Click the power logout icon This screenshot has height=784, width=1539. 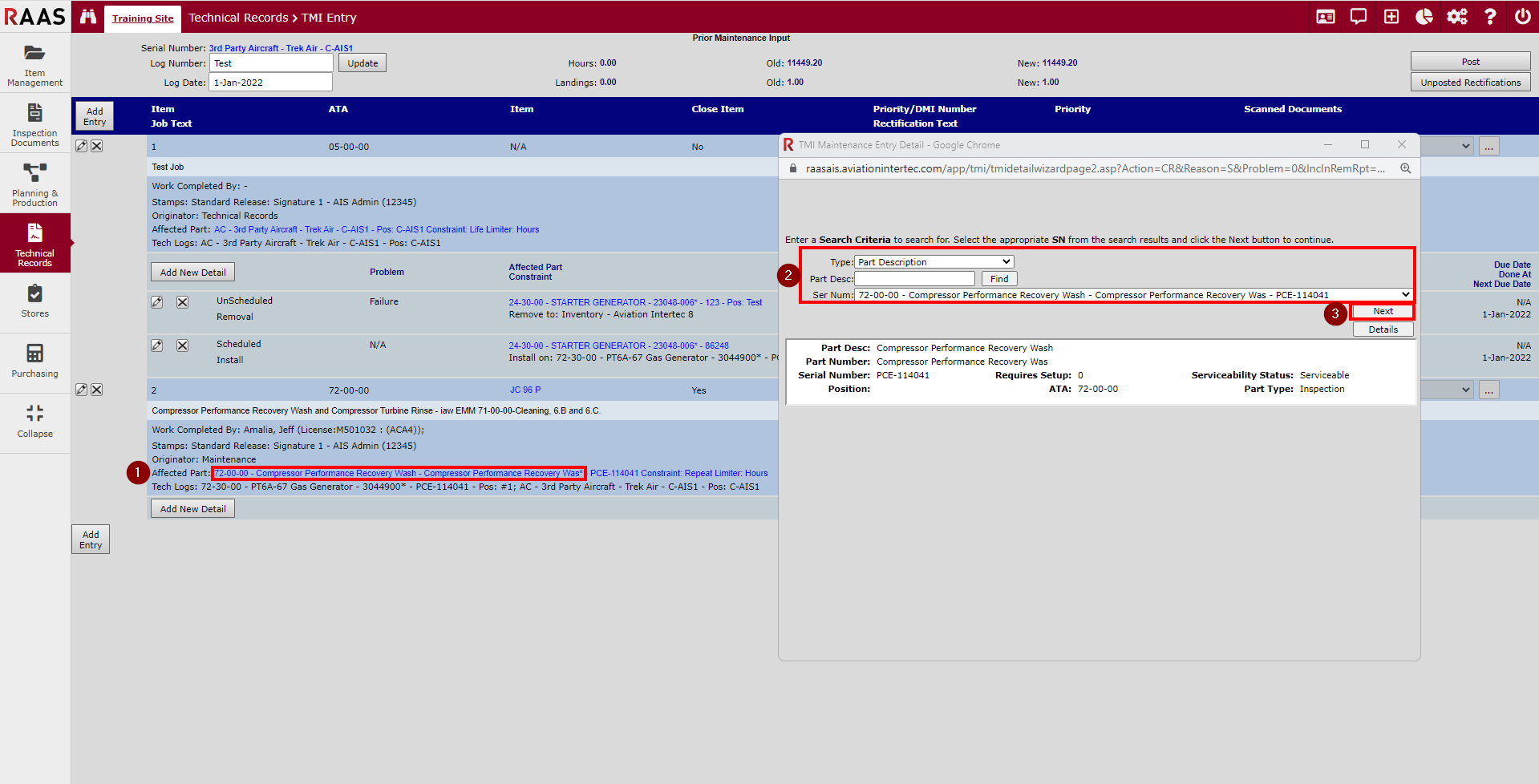(x=1522, y=17)
